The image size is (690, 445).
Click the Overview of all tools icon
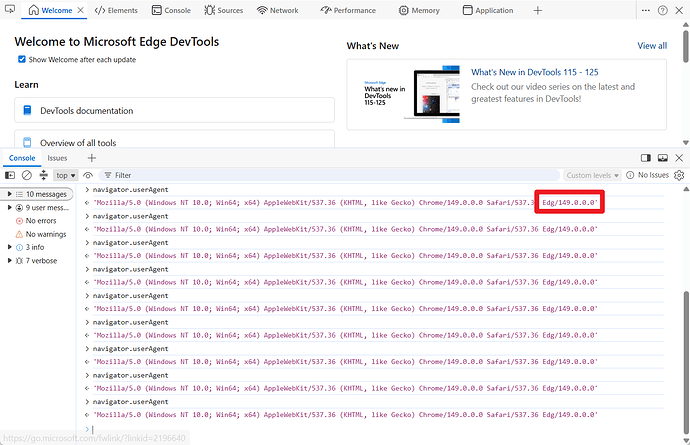tap(27, 142)
